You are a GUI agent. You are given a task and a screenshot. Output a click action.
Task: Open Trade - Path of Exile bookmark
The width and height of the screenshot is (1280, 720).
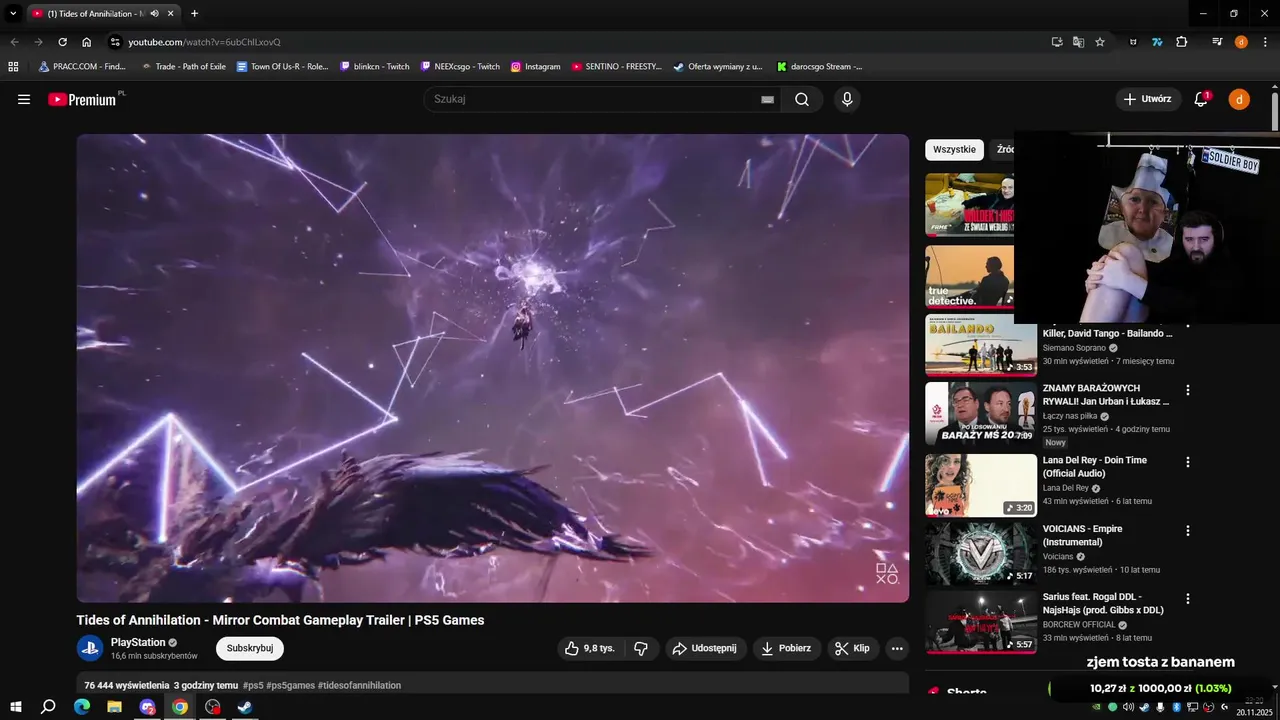pos(183,66)
